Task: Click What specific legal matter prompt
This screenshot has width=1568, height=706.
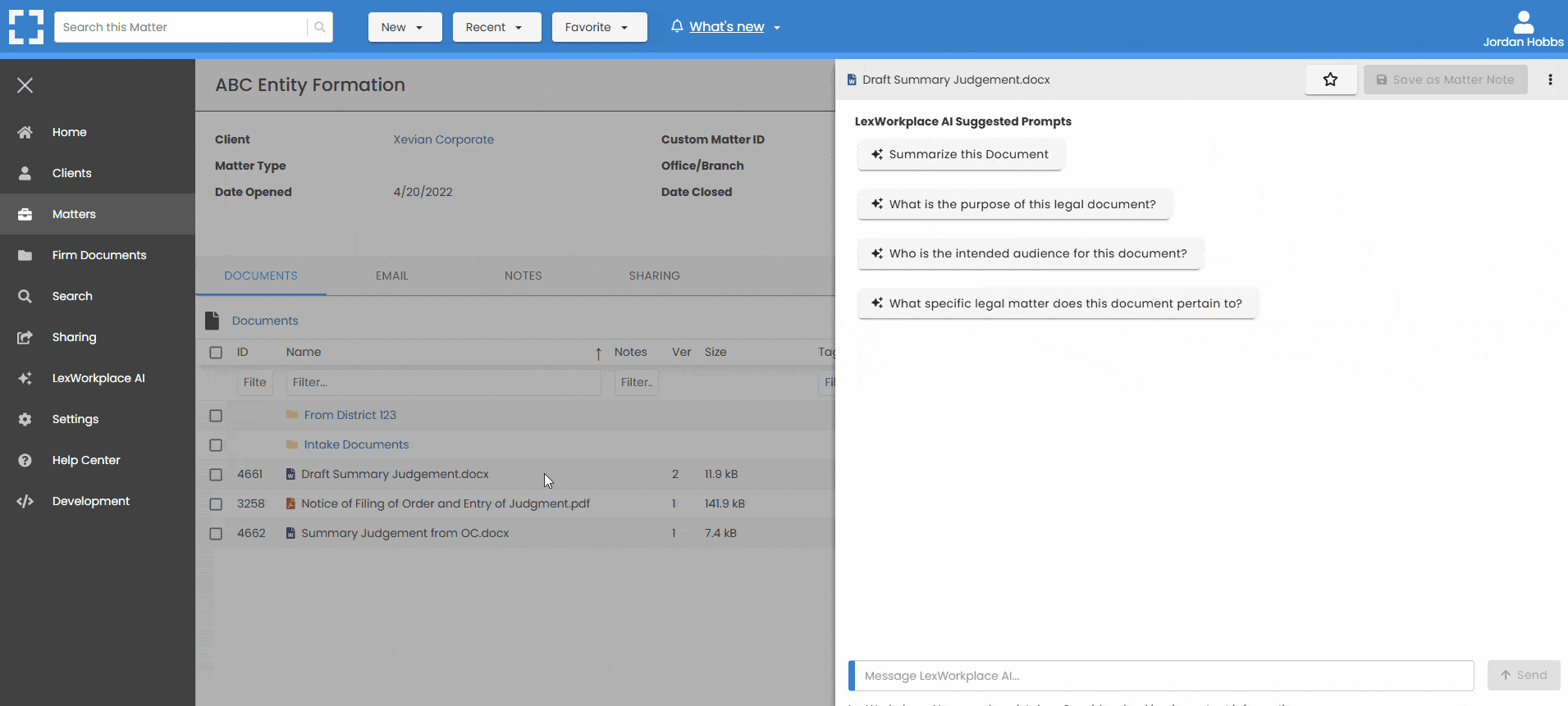Action: [1058, 303]
